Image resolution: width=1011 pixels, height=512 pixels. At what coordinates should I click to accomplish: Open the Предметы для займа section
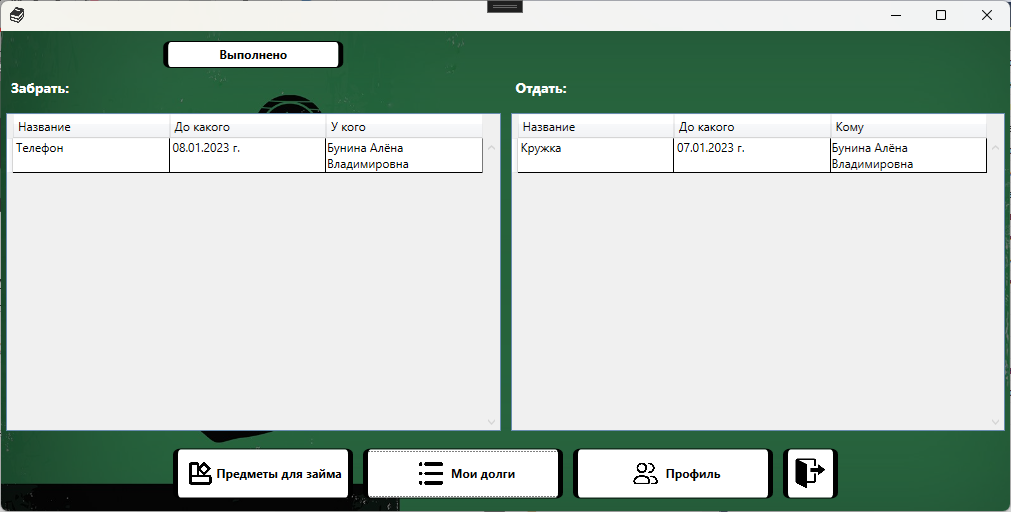click(263, 474)
